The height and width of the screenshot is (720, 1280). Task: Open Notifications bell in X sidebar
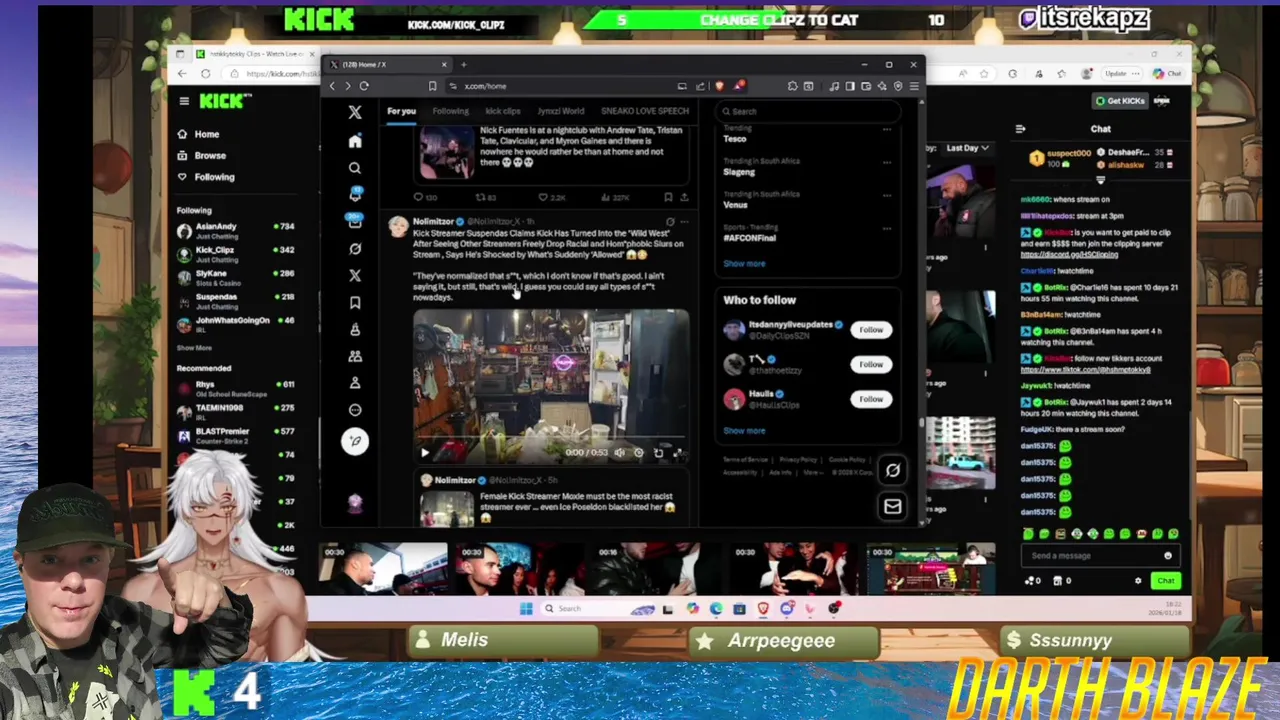(x=355, y=194)
